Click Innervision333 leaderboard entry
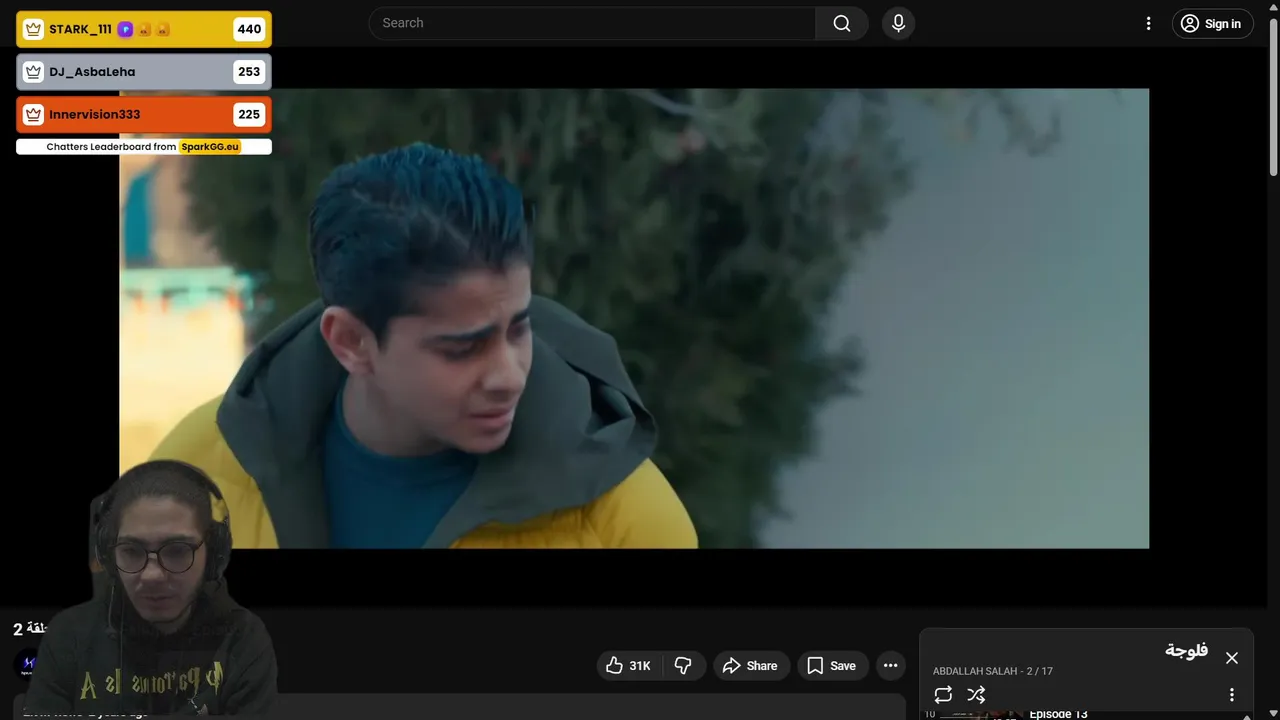 [144, 114]
